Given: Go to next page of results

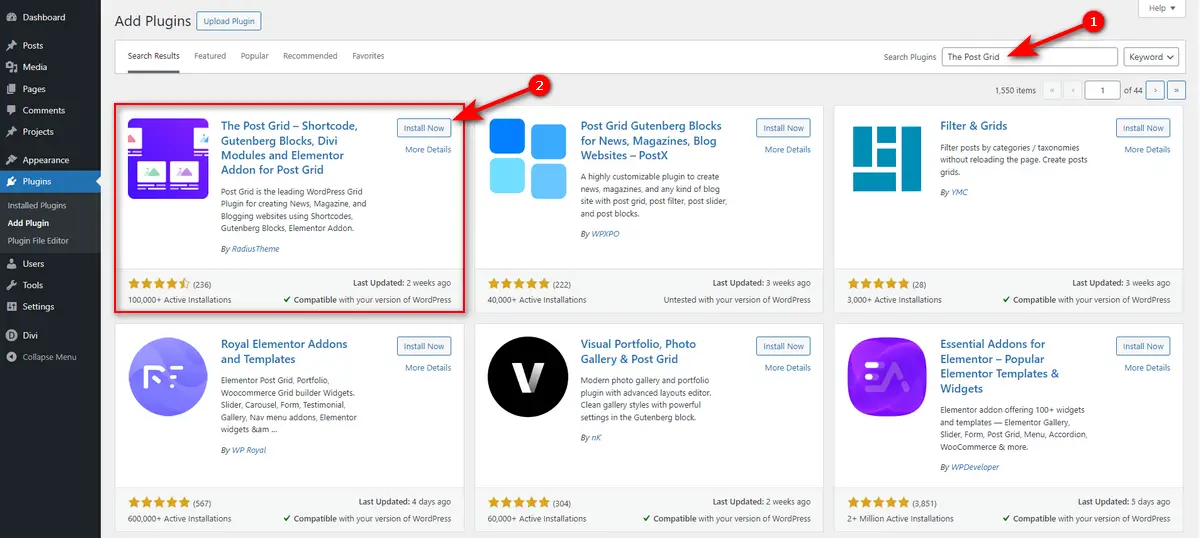Looking at the screenshot, I should click(1155, 90).
